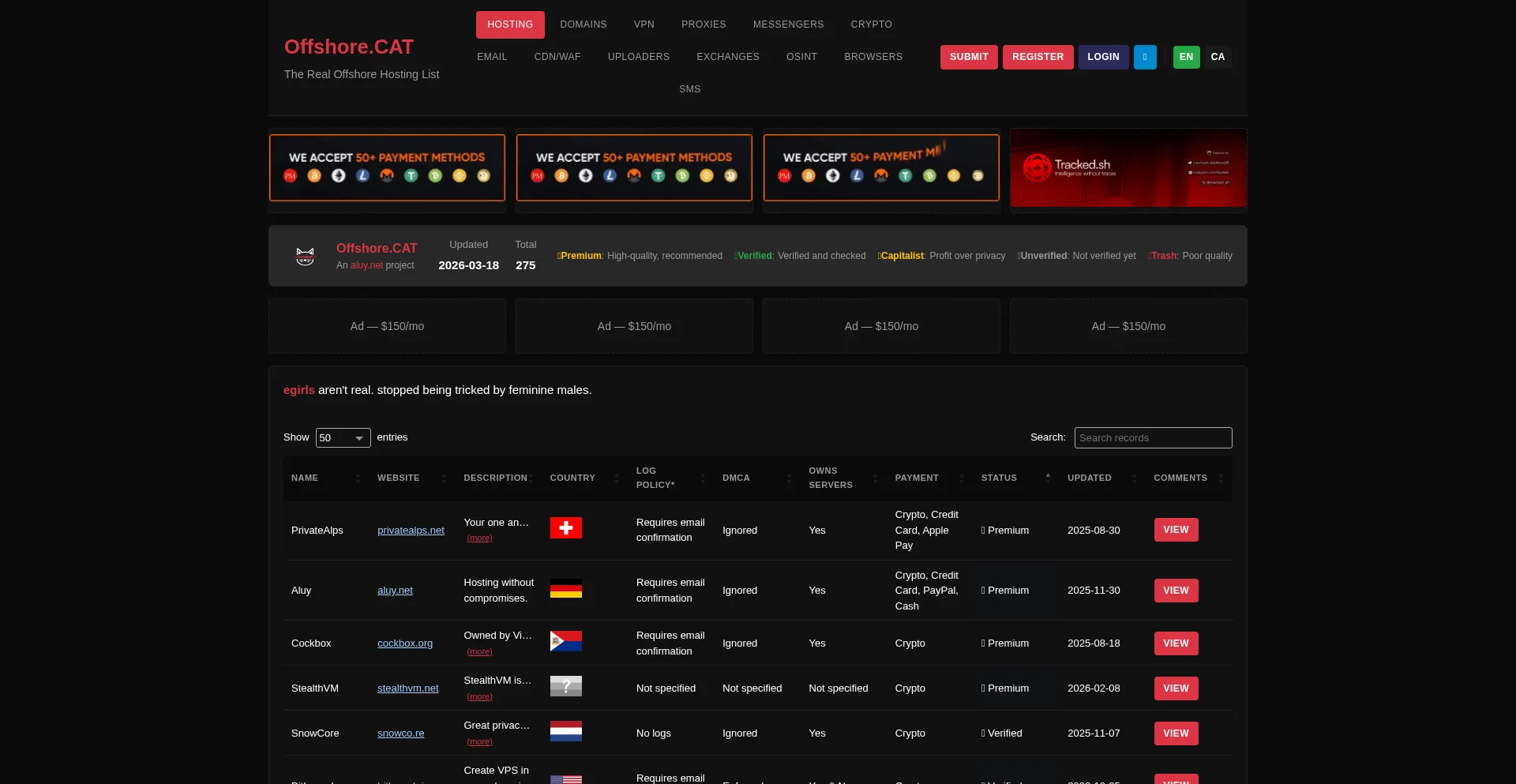
Task: Go to the BROWSERS category
Action: (x=873, y=57)
